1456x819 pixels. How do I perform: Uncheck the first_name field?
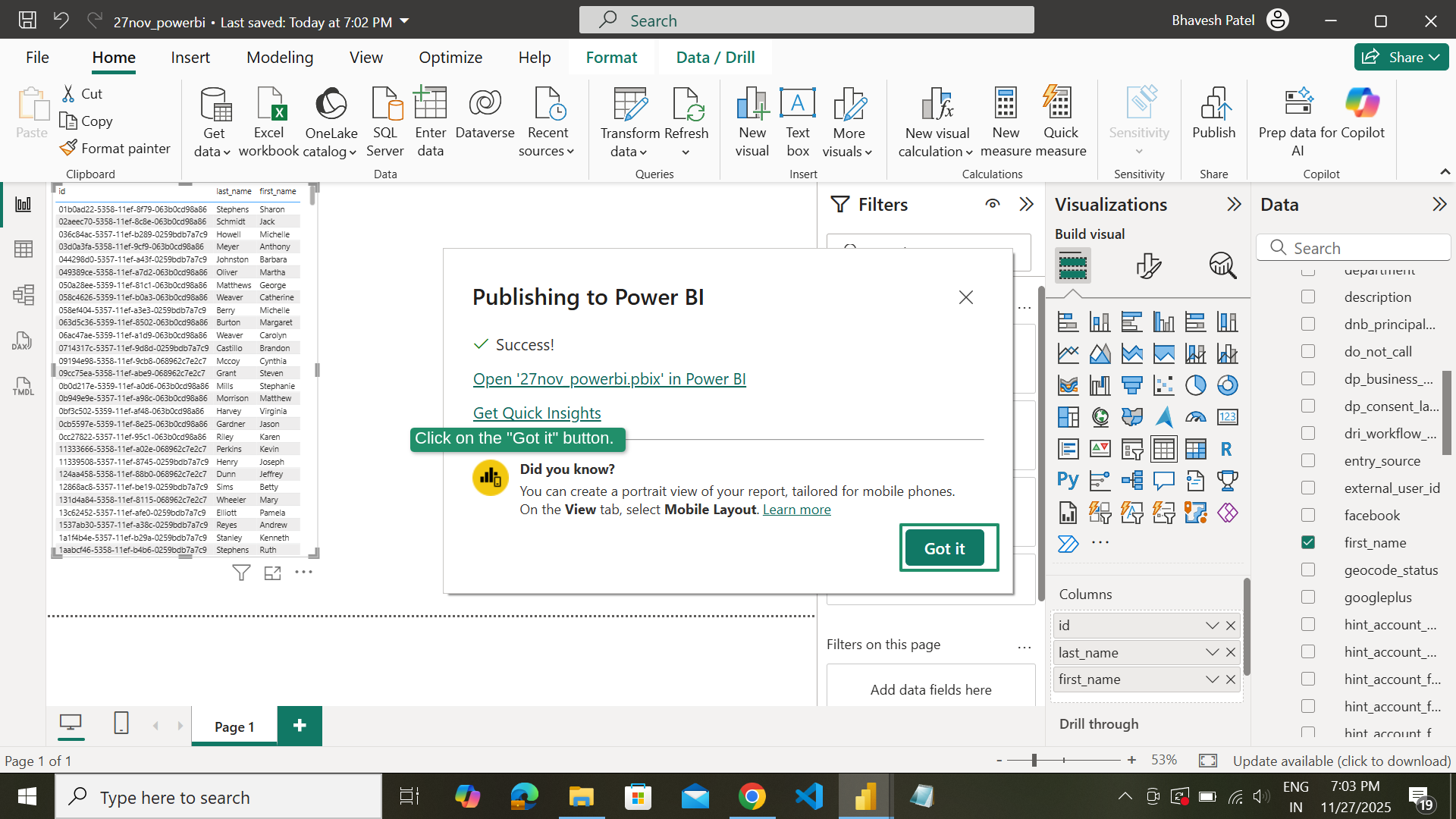pyautogui.click(x=1308, y=542)
